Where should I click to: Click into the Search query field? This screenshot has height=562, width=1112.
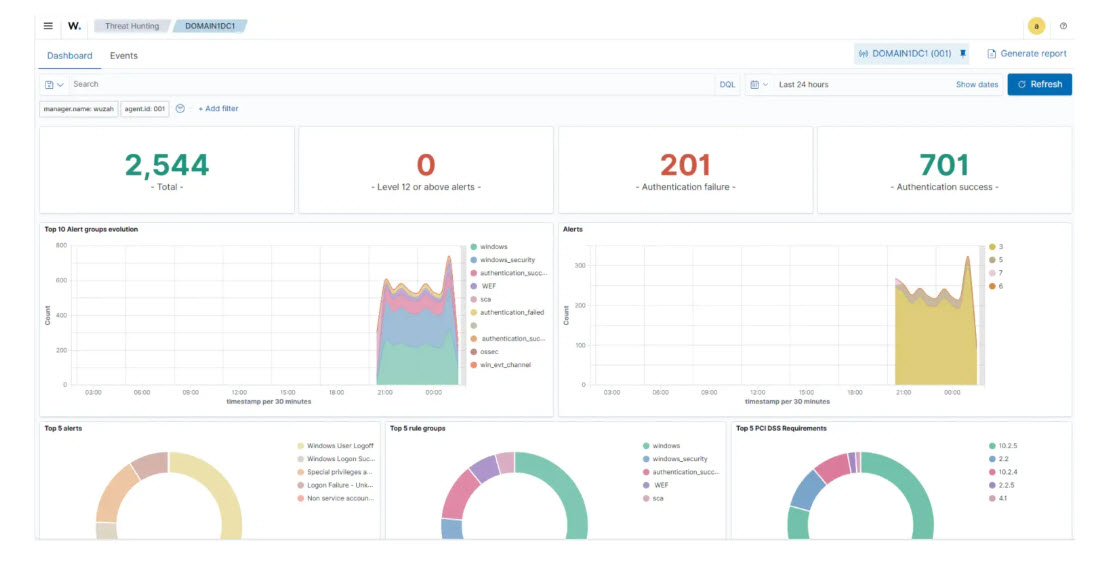[390, 85]
